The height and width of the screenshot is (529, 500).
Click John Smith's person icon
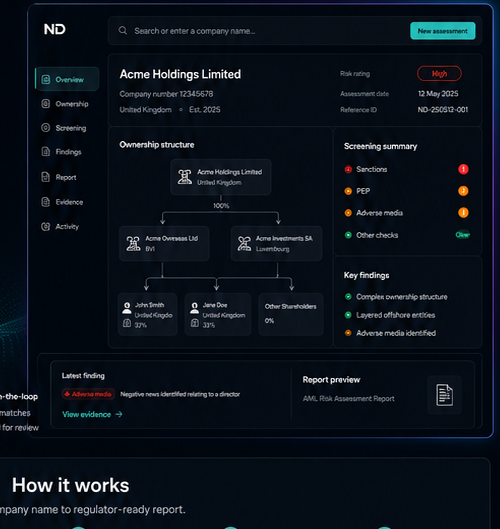(127, 308)
